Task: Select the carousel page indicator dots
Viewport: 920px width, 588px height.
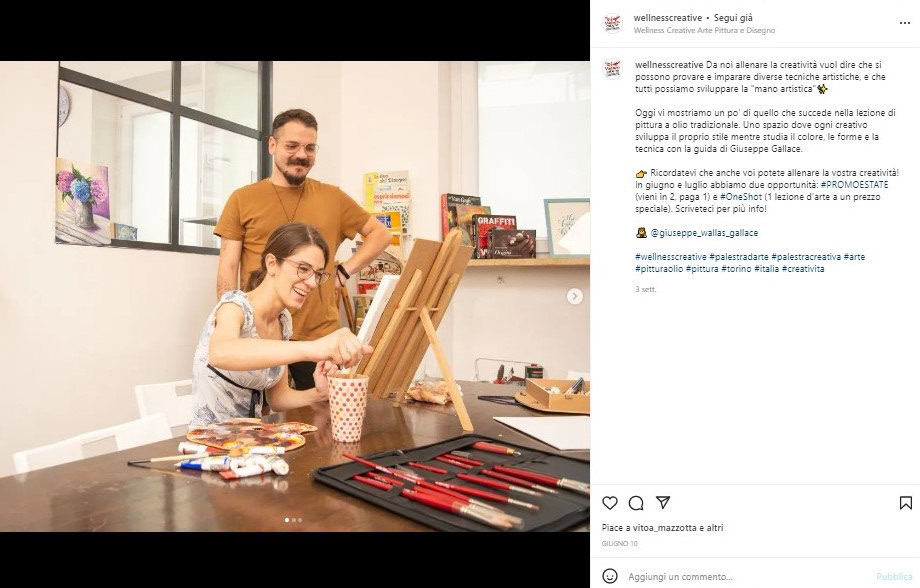Action: click(x=293, y=520)
